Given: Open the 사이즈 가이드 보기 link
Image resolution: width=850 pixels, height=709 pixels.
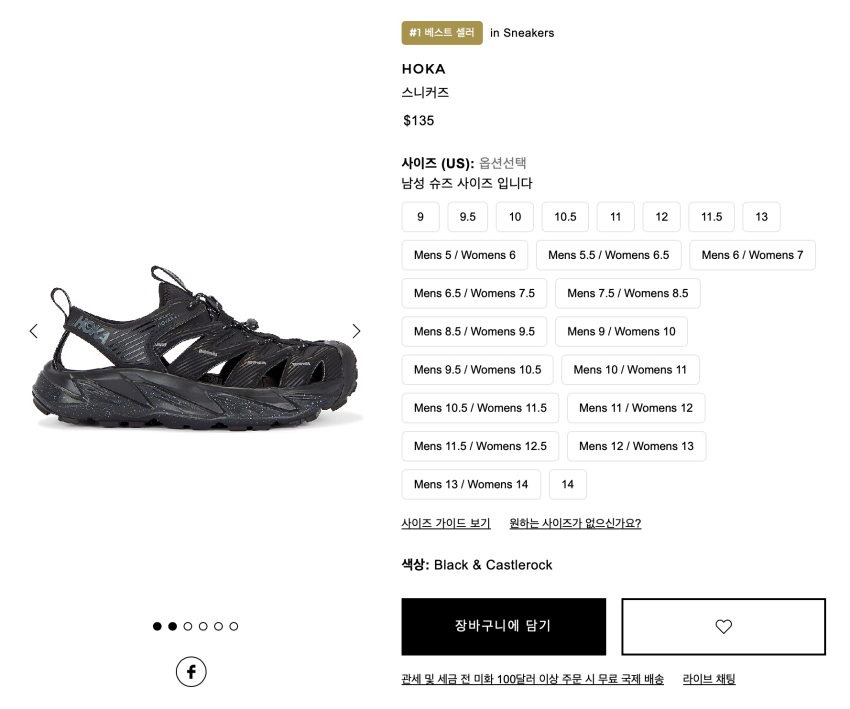Looking at the screenshot, I should (x=446, y=523).
